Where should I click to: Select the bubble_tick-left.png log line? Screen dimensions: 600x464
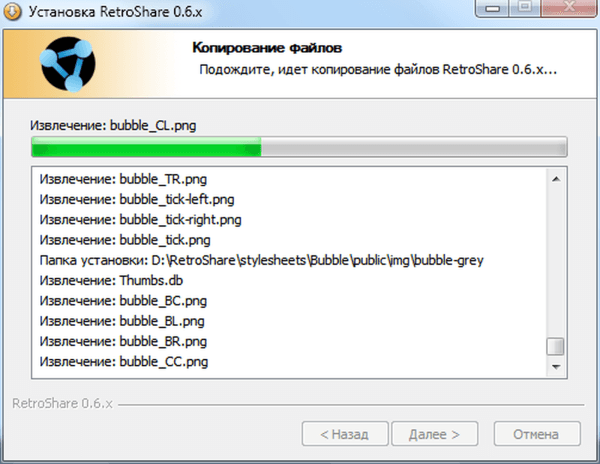point(137,200)
